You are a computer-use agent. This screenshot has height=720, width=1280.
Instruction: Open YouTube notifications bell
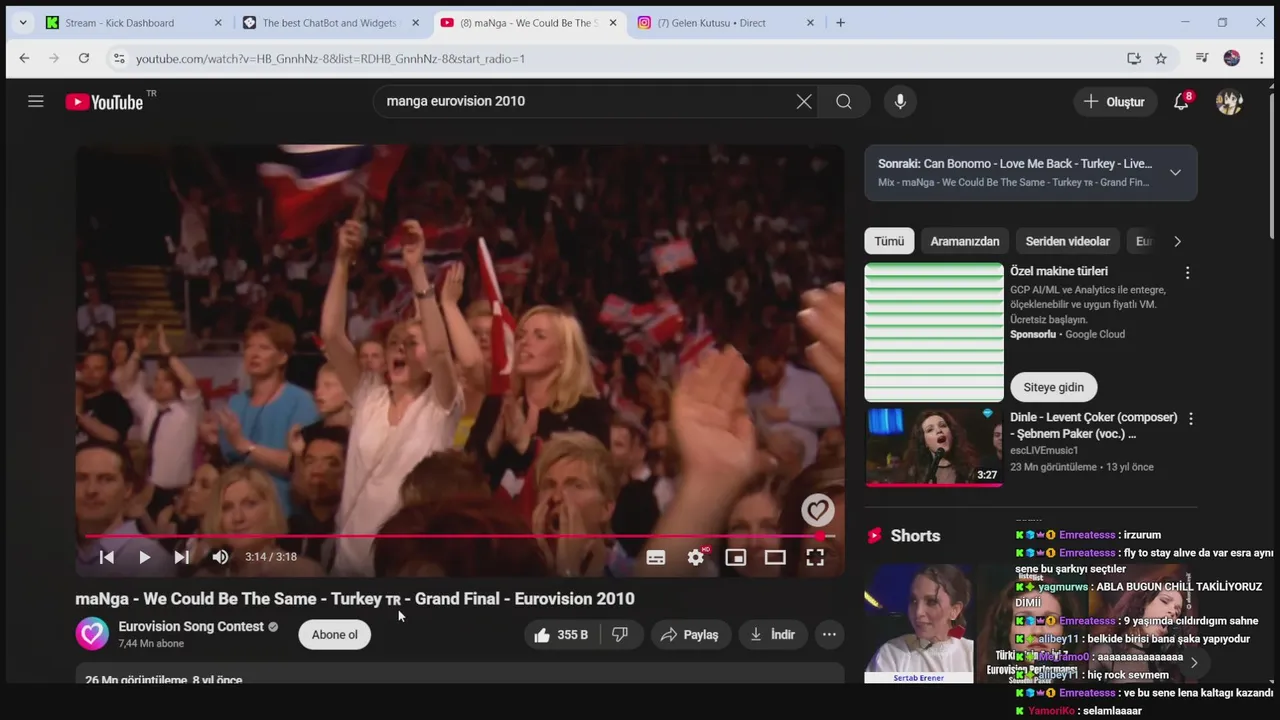1181,101
